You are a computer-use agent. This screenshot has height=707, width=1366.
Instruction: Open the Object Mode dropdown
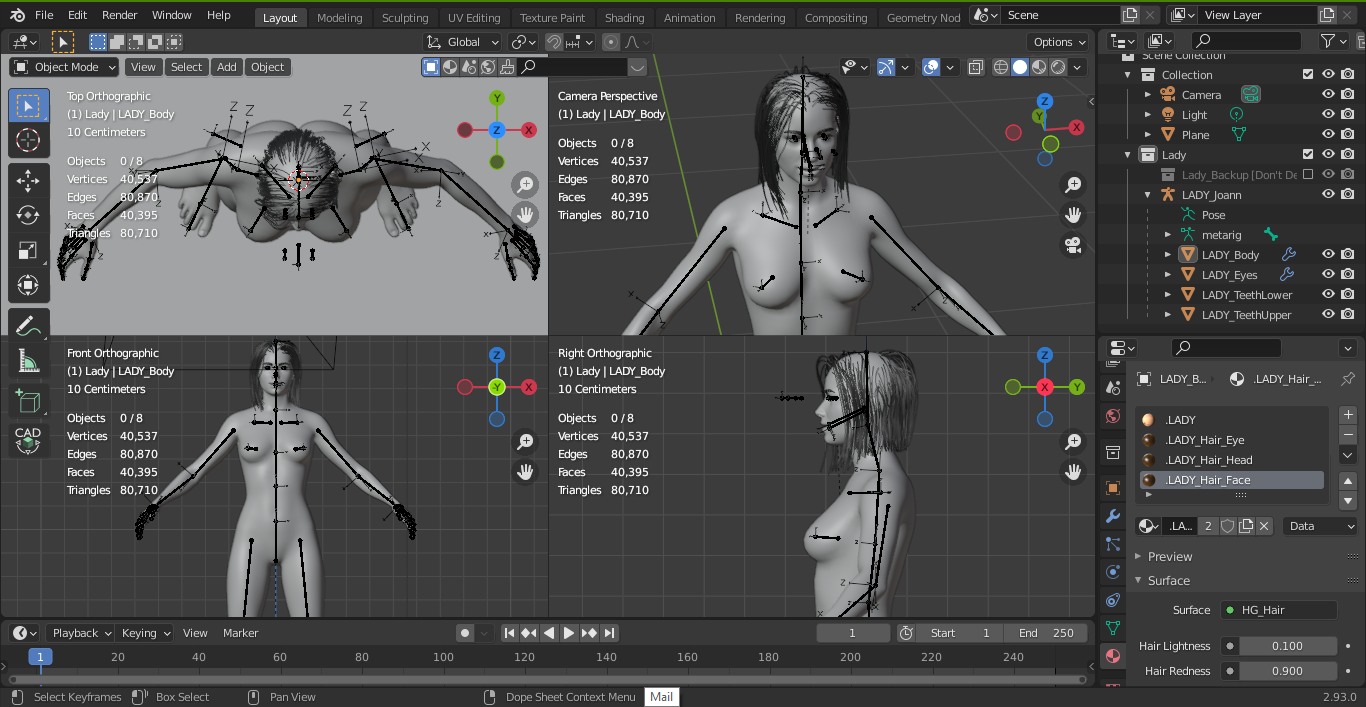pyautogui.click(x=65, y=67)
